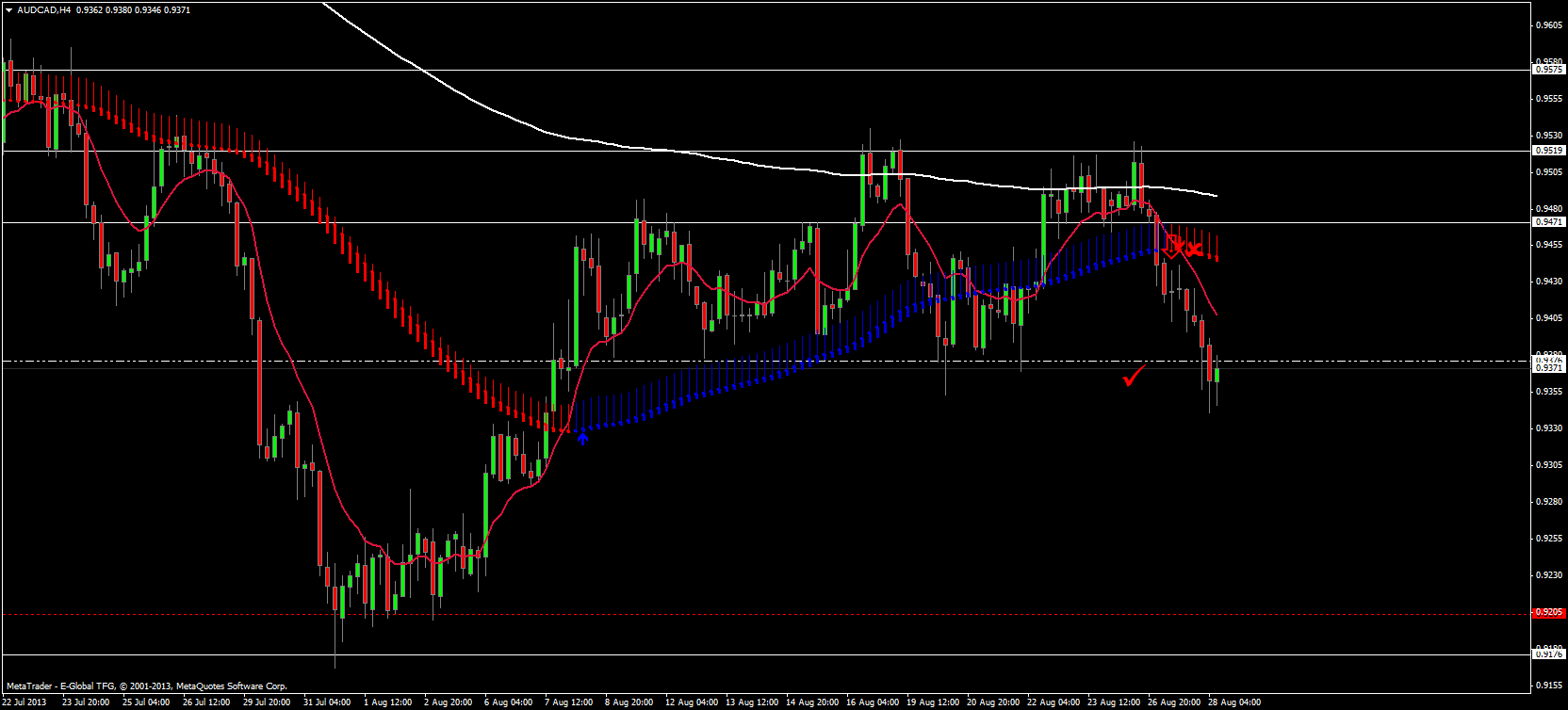The width and height of the screenshot is (1568, 710).
Task: Click the low price 0.9346 in the chart header
Action: coord(148,10)
